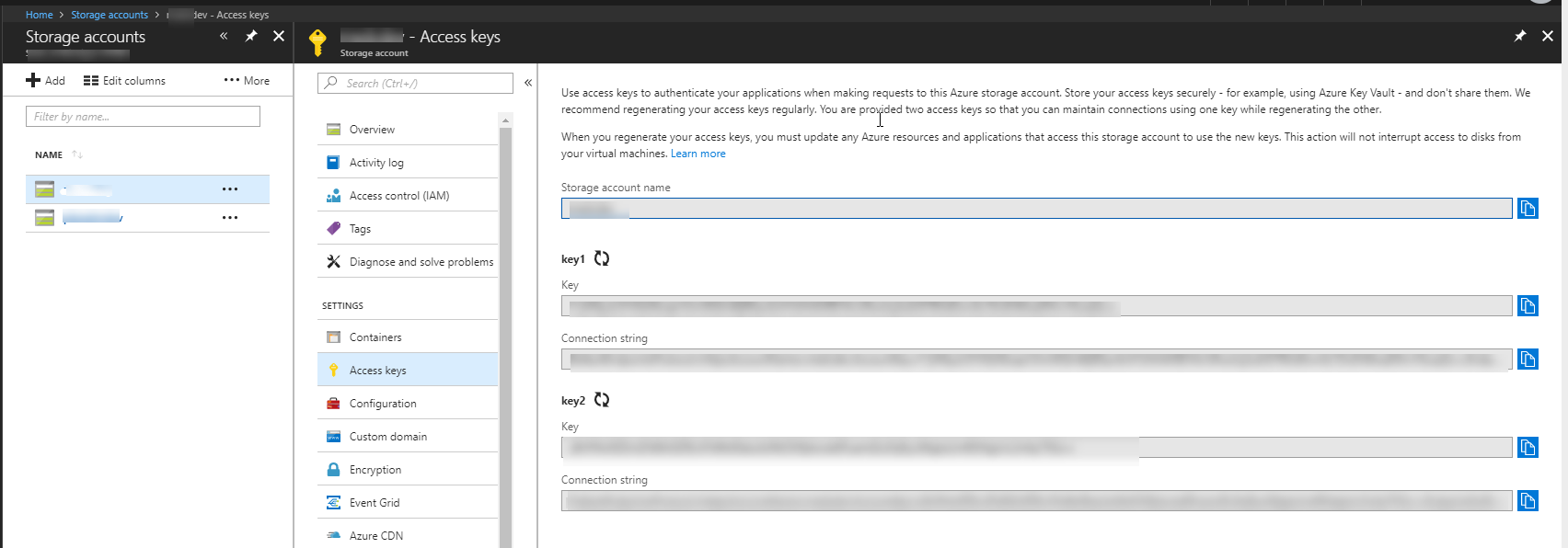
Task: Click the storage account name field
Action: pyautogui.click(x=1036, y=209)
